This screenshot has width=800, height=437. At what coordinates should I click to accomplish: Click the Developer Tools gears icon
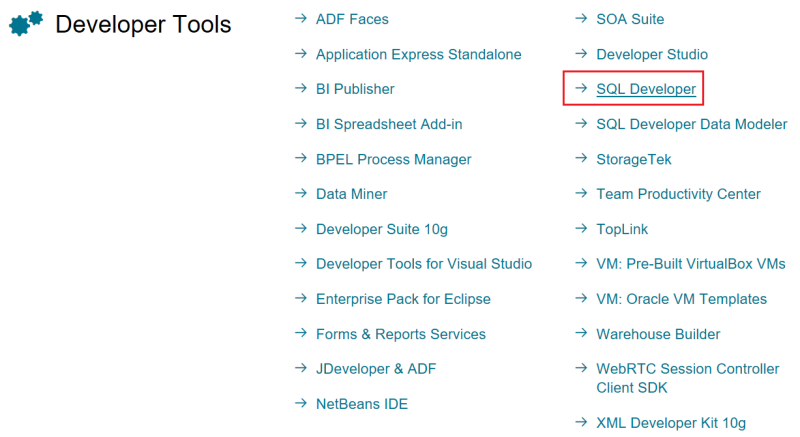26,23
